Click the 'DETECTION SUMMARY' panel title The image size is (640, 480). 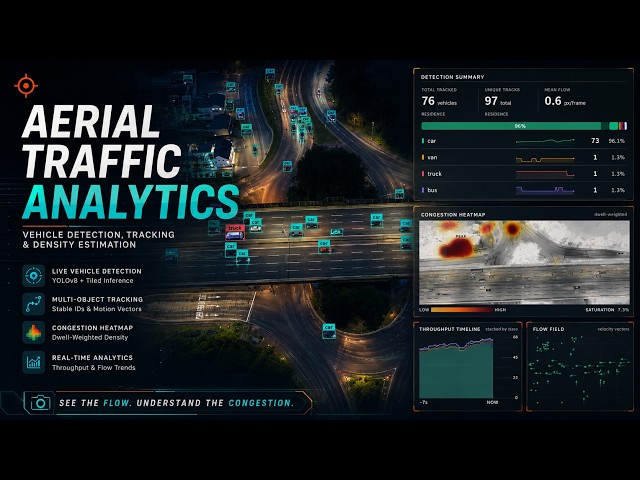[452, 77]
